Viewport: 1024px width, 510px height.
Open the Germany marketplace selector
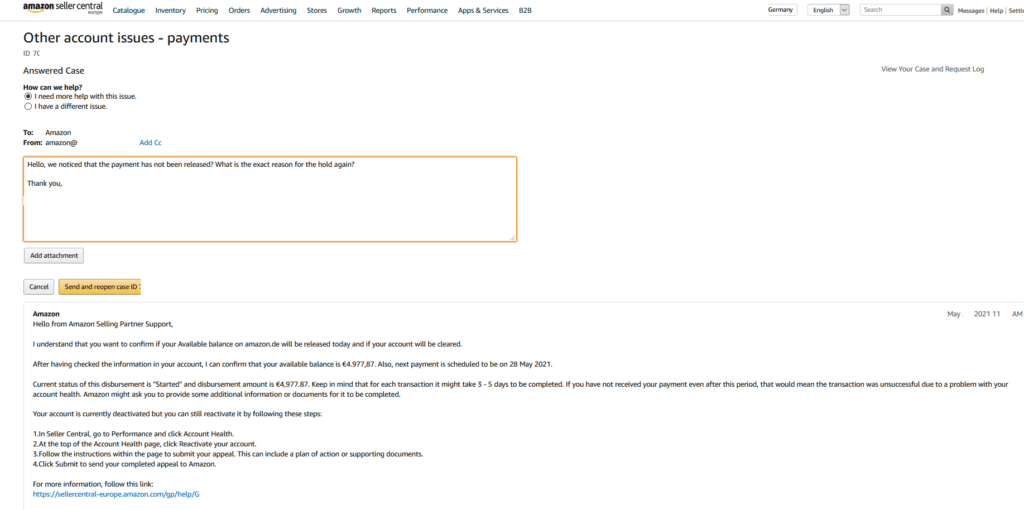780,10
